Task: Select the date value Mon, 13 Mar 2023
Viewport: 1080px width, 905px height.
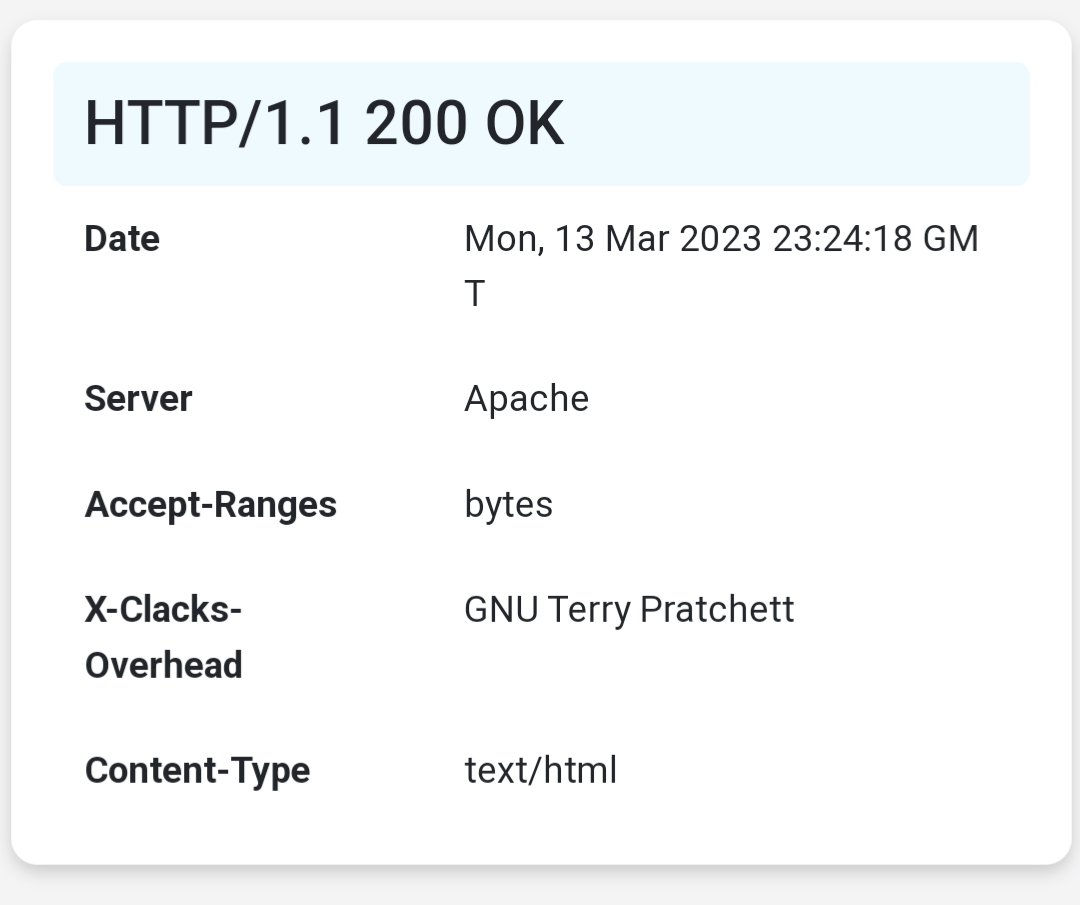Action: click(612, 239)
